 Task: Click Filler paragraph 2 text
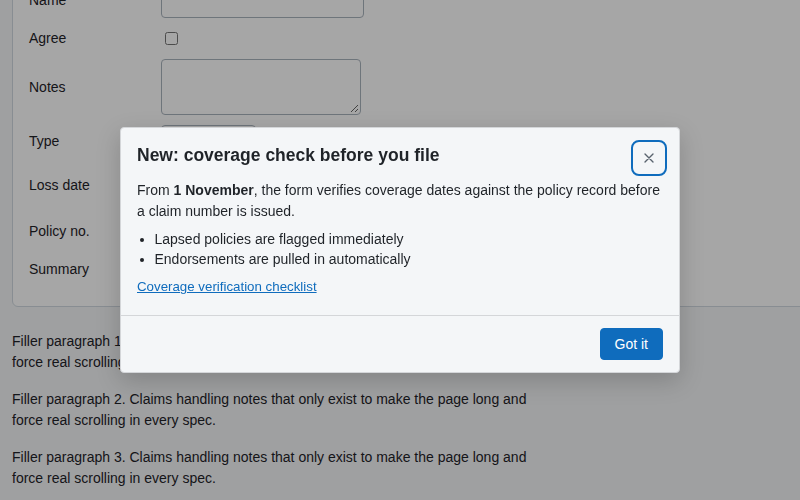pos(269,410)
